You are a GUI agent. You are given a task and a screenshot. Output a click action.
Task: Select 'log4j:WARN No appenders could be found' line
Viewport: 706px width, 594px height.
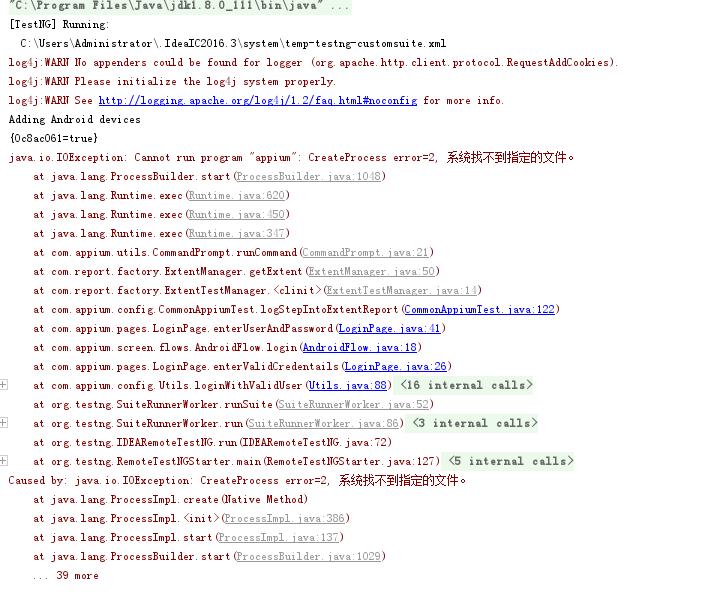[313, 63]
